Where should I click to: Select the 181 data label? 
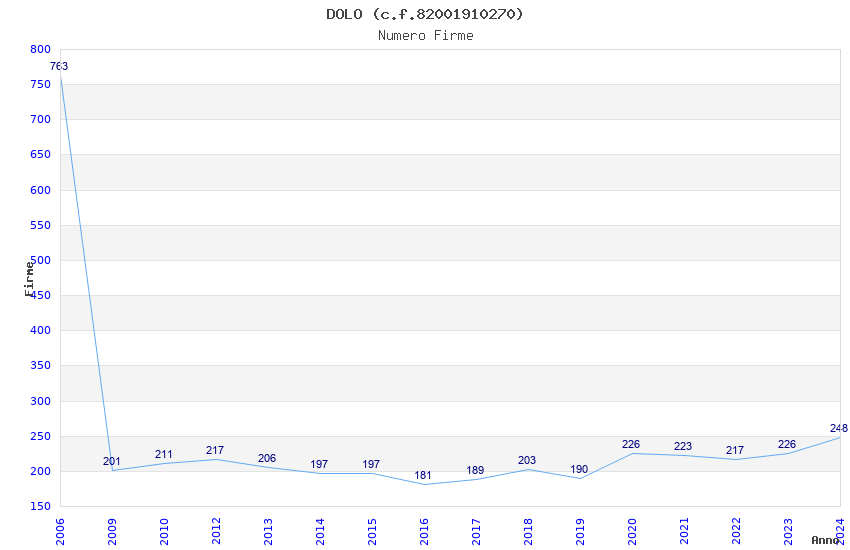[x=423, y=475]
